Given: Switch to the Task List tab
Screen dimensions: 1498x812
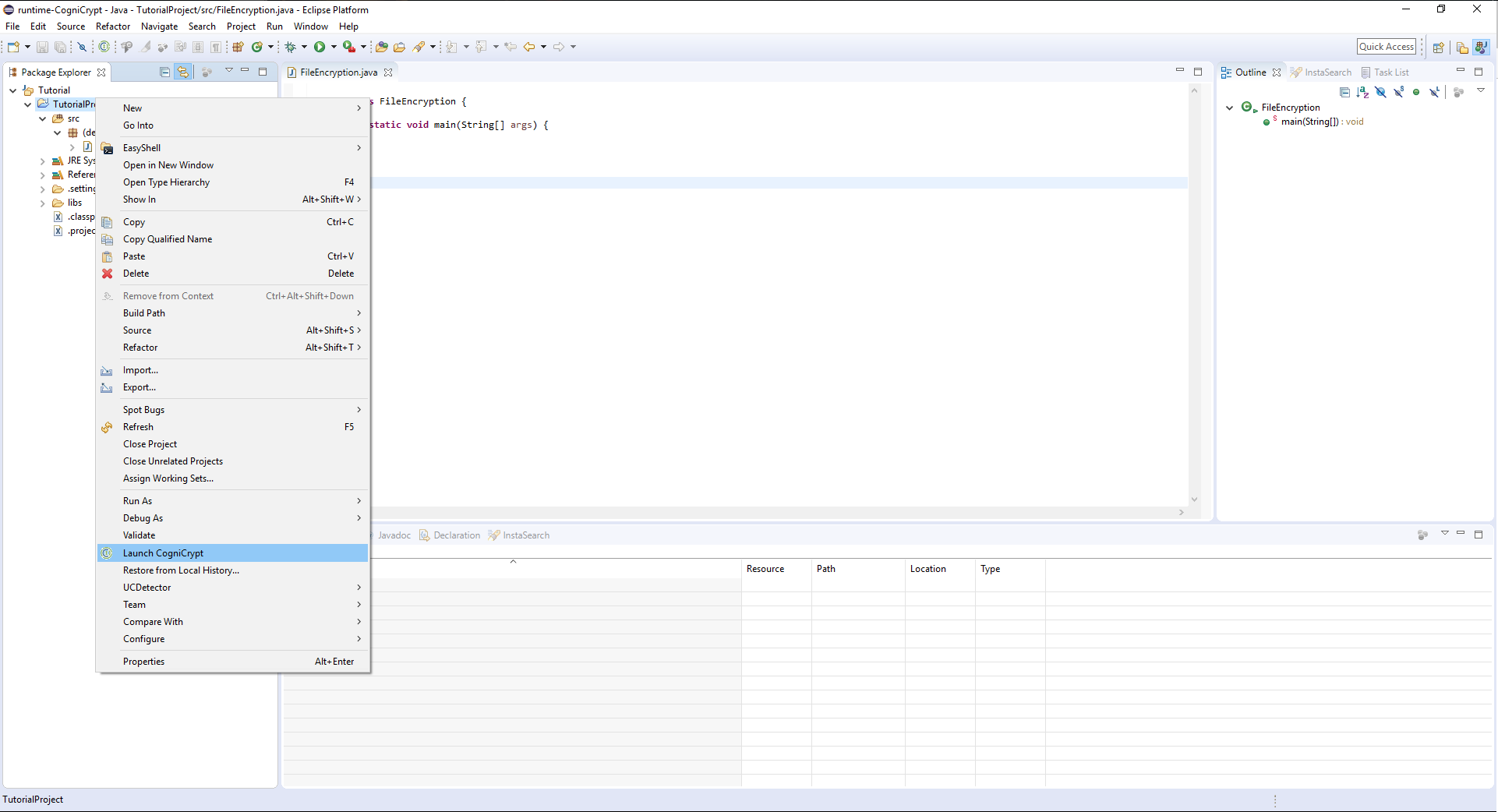Looking at the screenshot, I should click(1385, 72).
